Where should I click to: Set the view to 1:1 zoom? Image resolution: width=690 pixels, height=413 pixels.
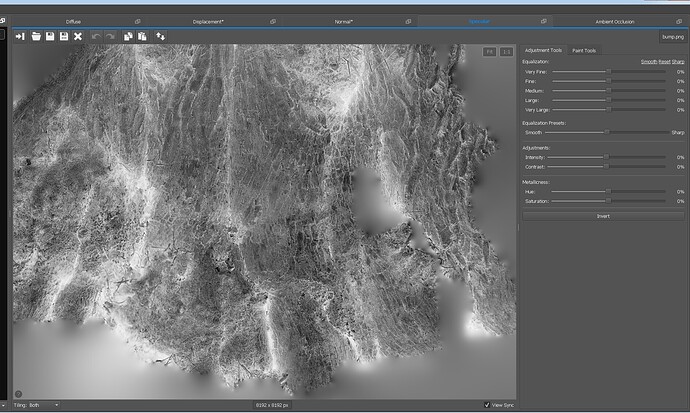[506, 52]
